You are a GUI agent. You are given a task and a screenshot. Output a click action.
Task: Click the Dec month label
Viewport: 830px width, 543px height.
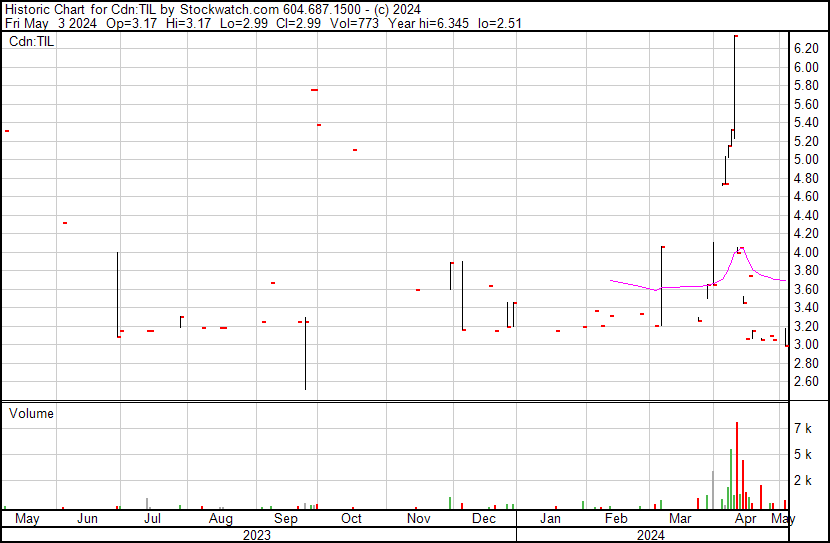tap(484, 519)
